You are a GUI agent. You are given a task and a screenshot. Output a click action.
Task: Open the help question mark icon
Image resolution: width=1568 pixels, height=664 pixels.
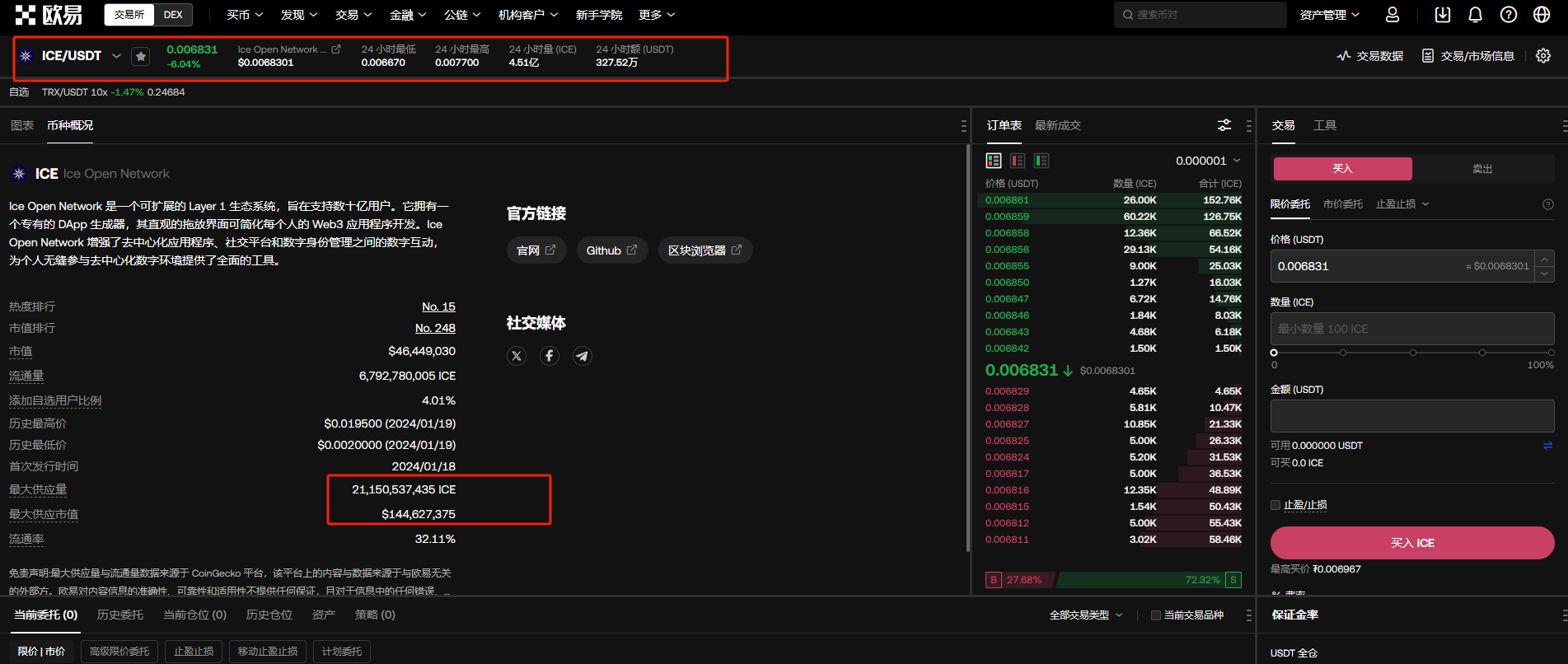click(x=1508, y=15)
